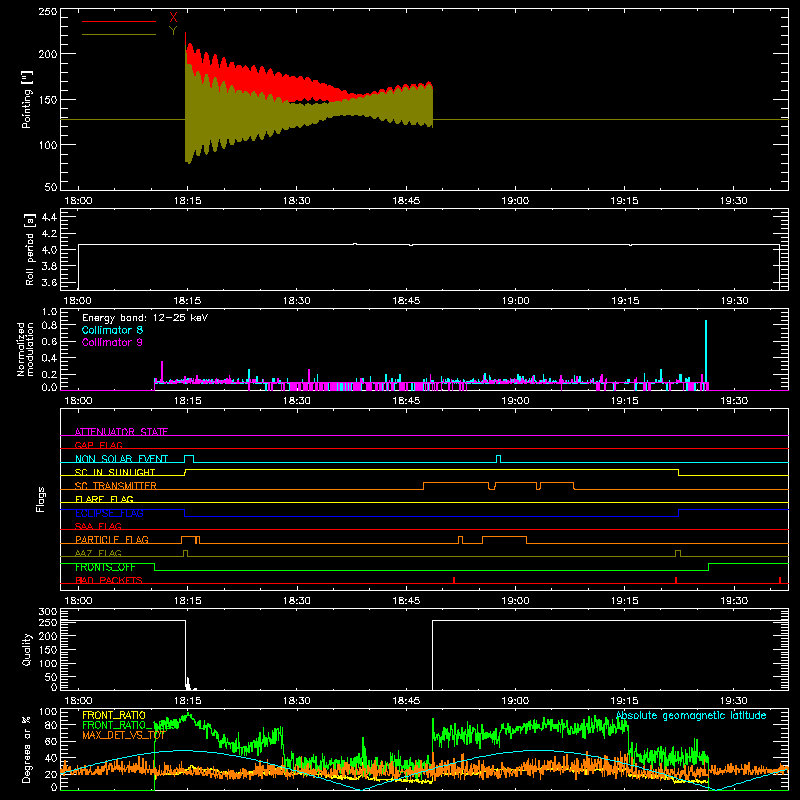Click the NON_SOLAR_EVENT pulse just before 19:00
The height and width of the screenshot is (800, 800).
pos(498,459)
